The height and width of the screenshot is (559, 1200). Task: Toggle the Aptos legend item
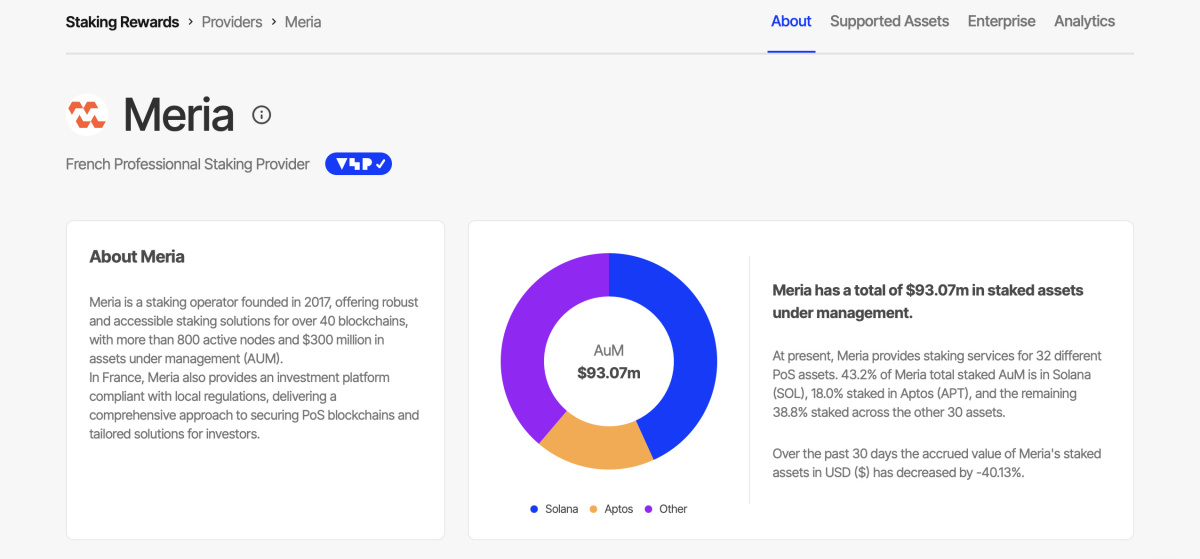(611, 509)
